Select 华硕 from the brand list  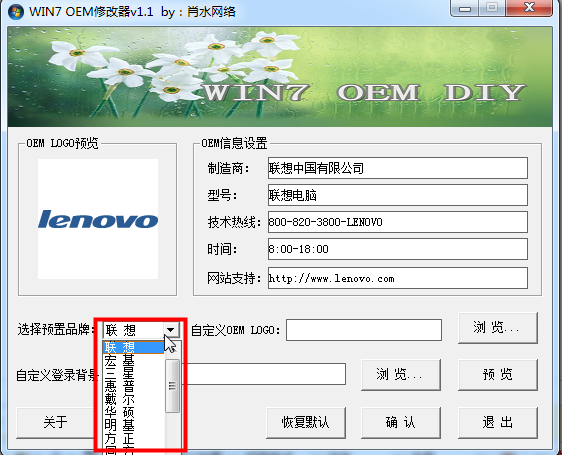[133, 412]
